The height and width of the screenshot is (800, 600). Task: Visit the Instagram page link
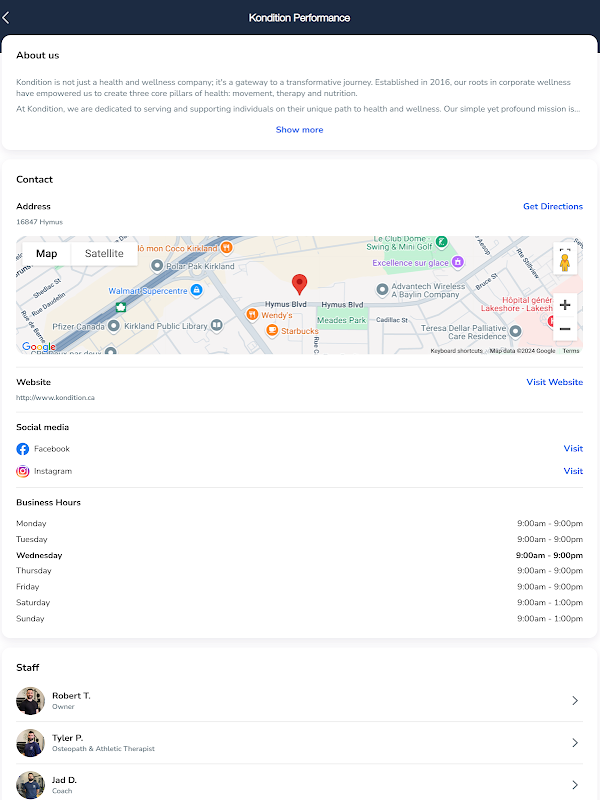573,471
